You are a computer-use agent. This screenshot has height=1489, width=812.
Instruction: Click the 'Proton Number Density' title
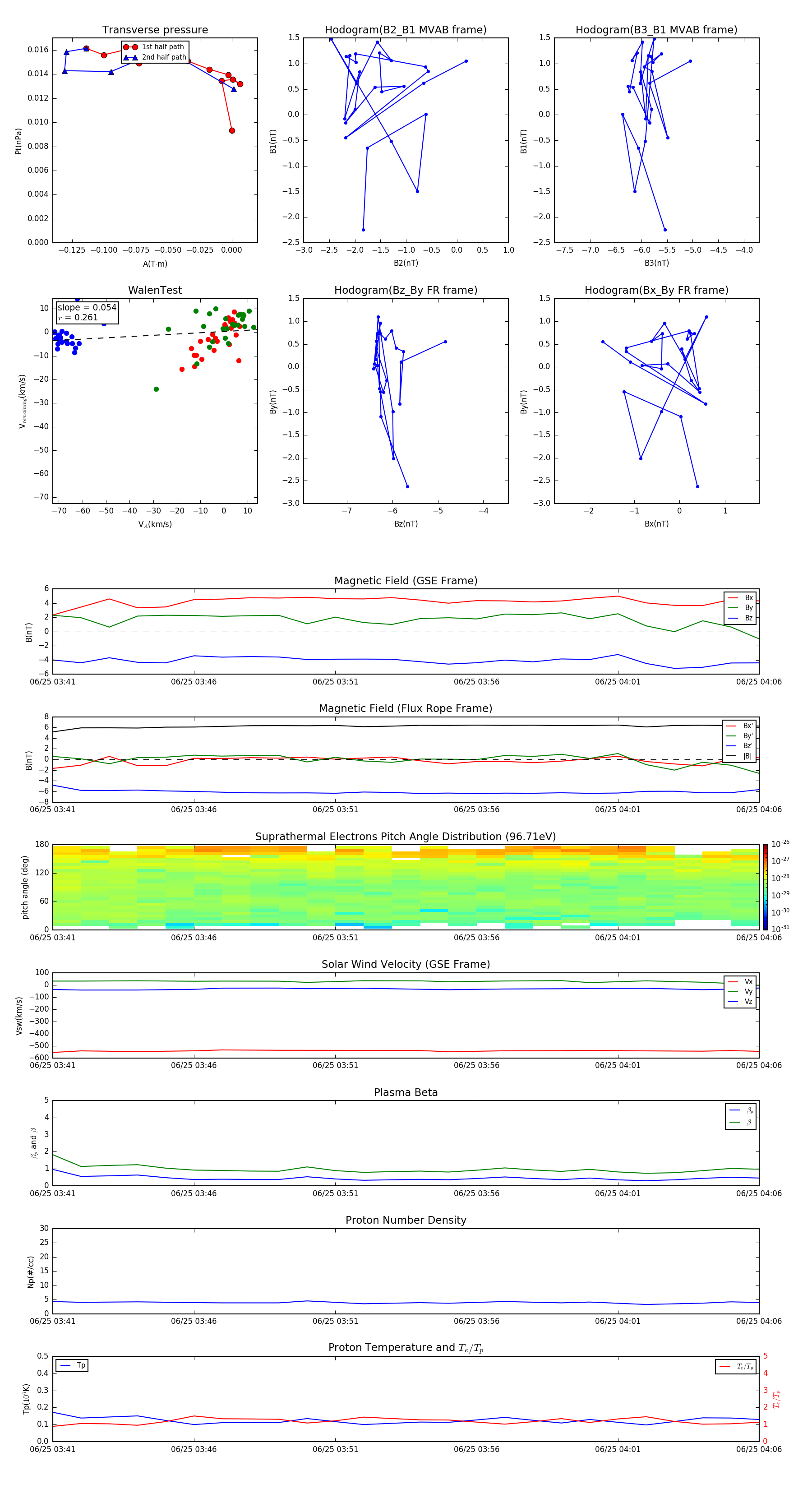[x=406, y=1220]
